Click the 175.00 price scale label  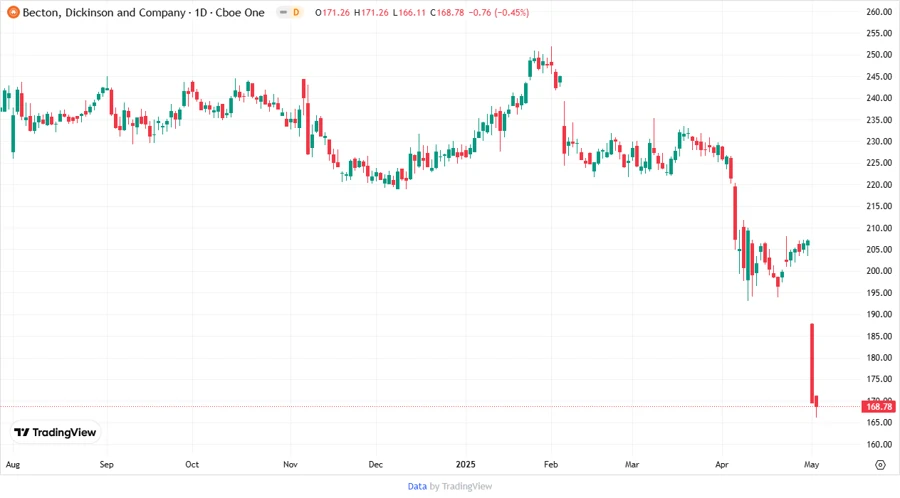click(x=879, y=379)
